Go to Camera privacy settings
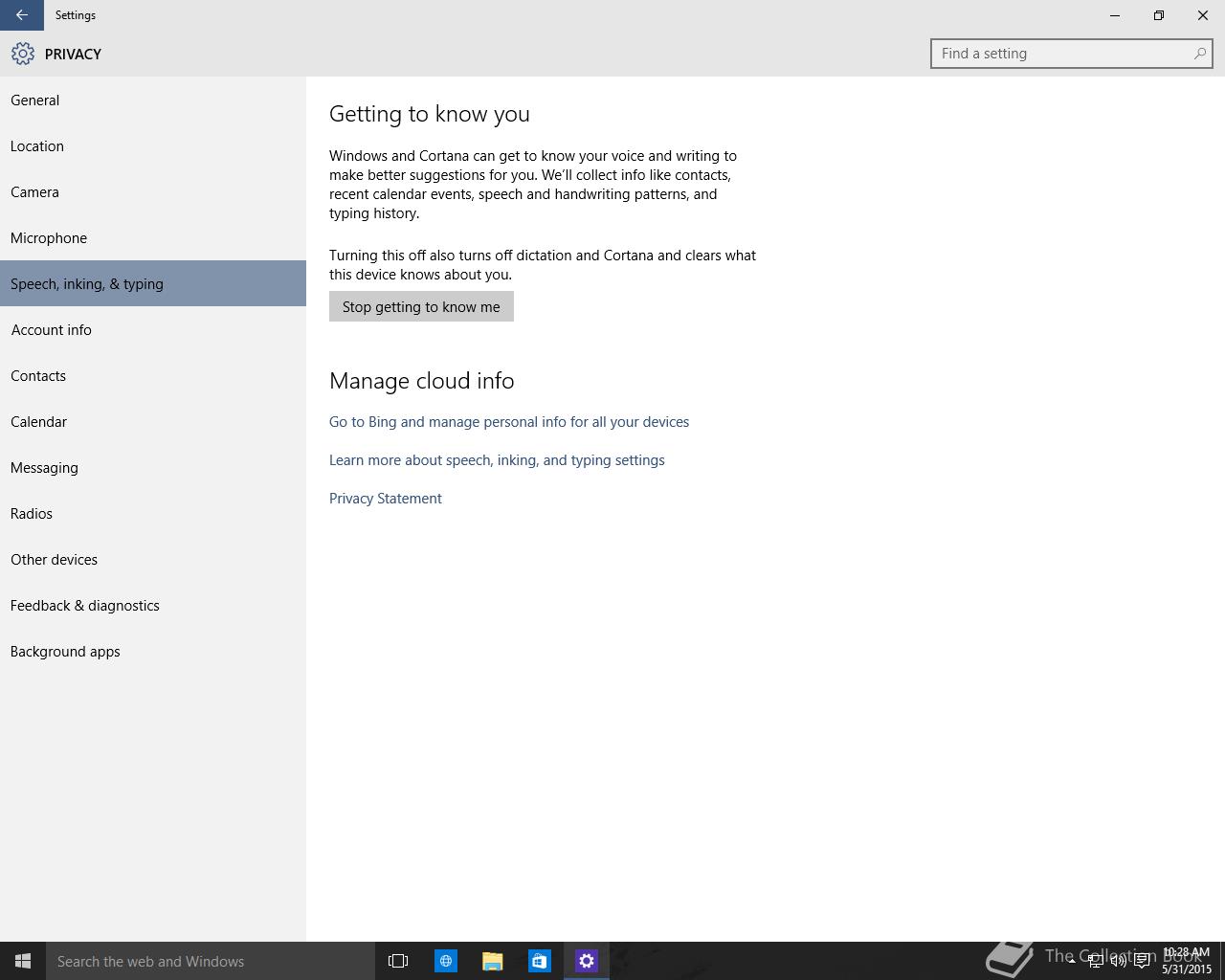The height and width of the screenshot is (980, 1225). 153,191
